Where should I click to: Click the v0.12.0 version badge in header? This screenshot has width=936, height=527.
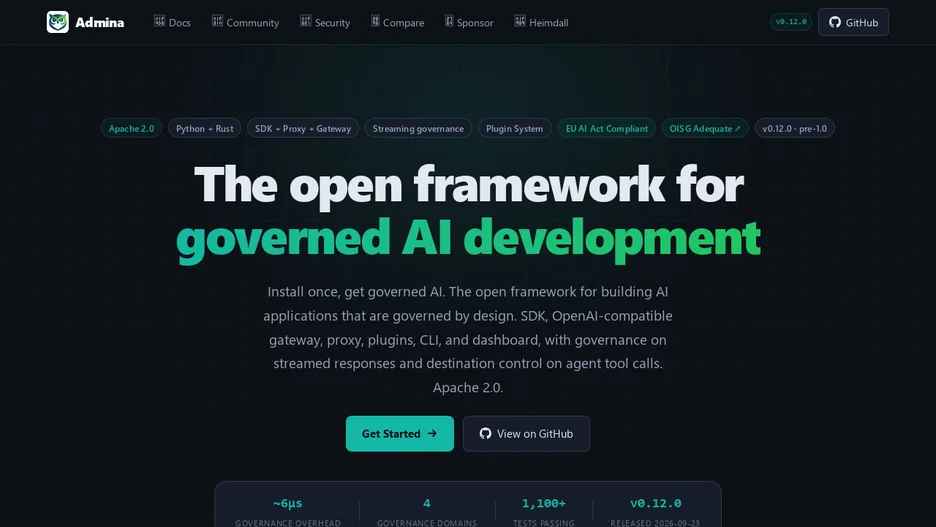point(790,21)
